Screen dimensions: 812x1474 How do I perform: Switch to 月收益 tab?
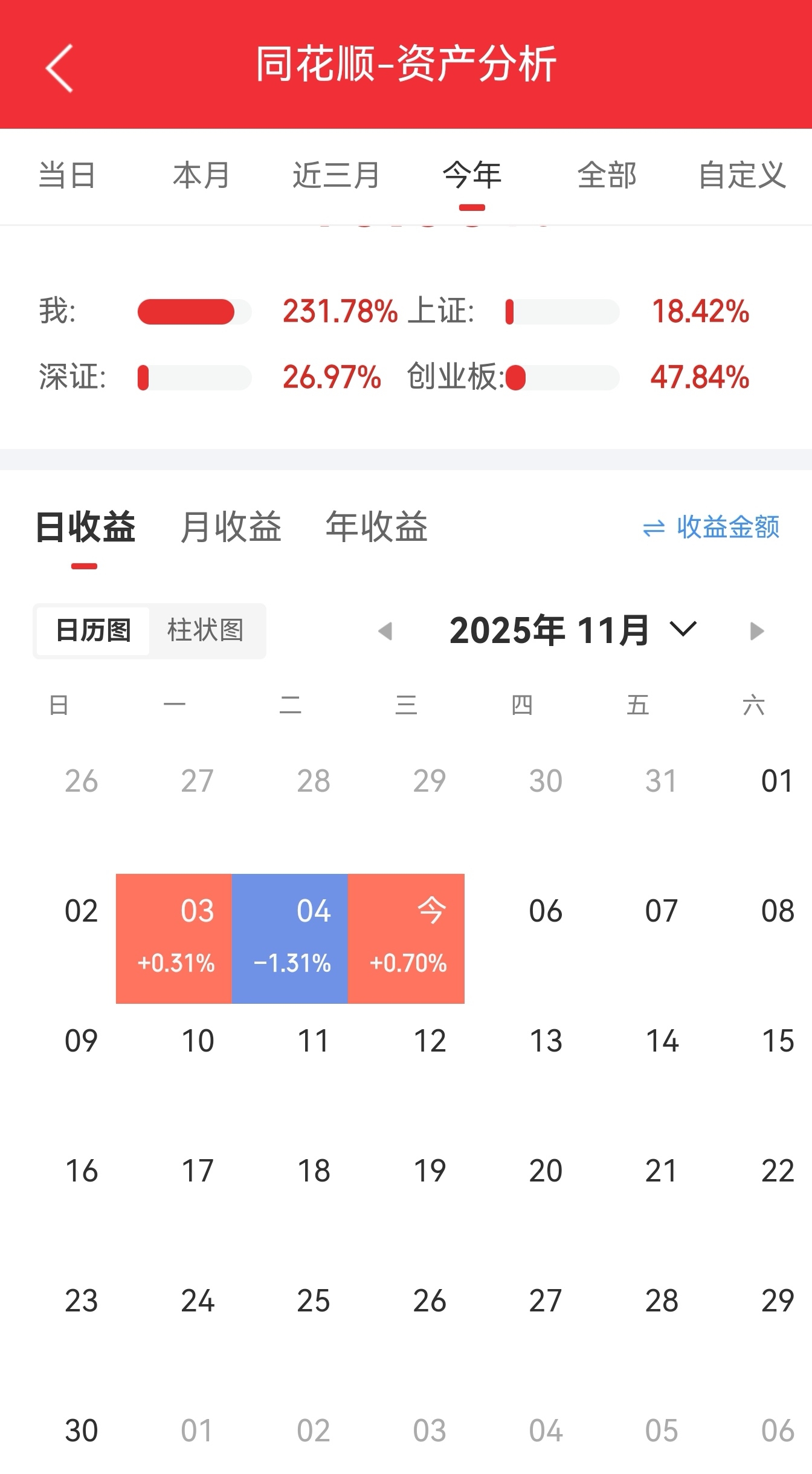(x=231, y=527)
